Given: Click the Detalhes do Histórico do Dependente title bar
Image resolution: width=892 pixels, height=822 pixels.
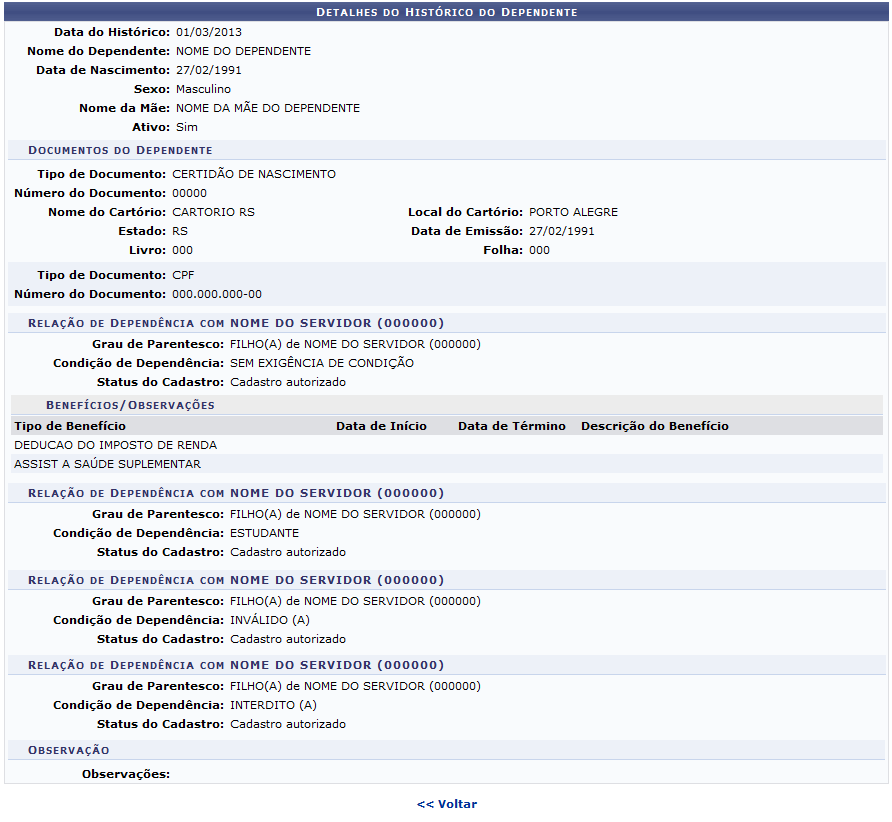Looking at the screenshot, I should click(x=446, y=12).
